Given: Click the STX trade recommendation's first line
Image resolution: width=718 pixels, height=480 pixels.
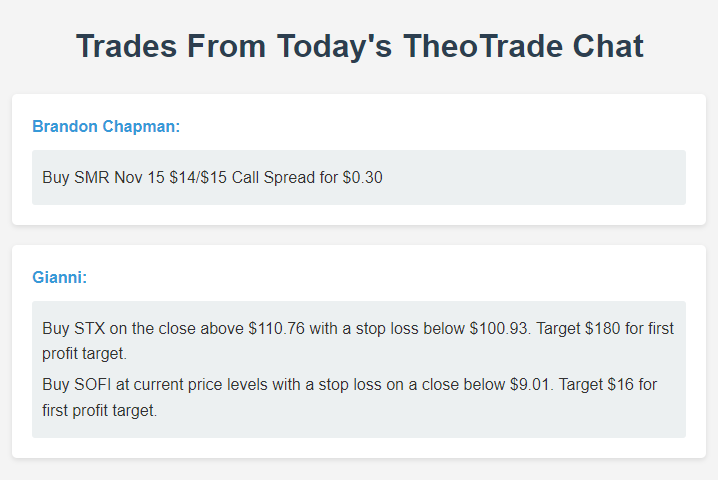Looking at the screenshot, I should (359, 328).
